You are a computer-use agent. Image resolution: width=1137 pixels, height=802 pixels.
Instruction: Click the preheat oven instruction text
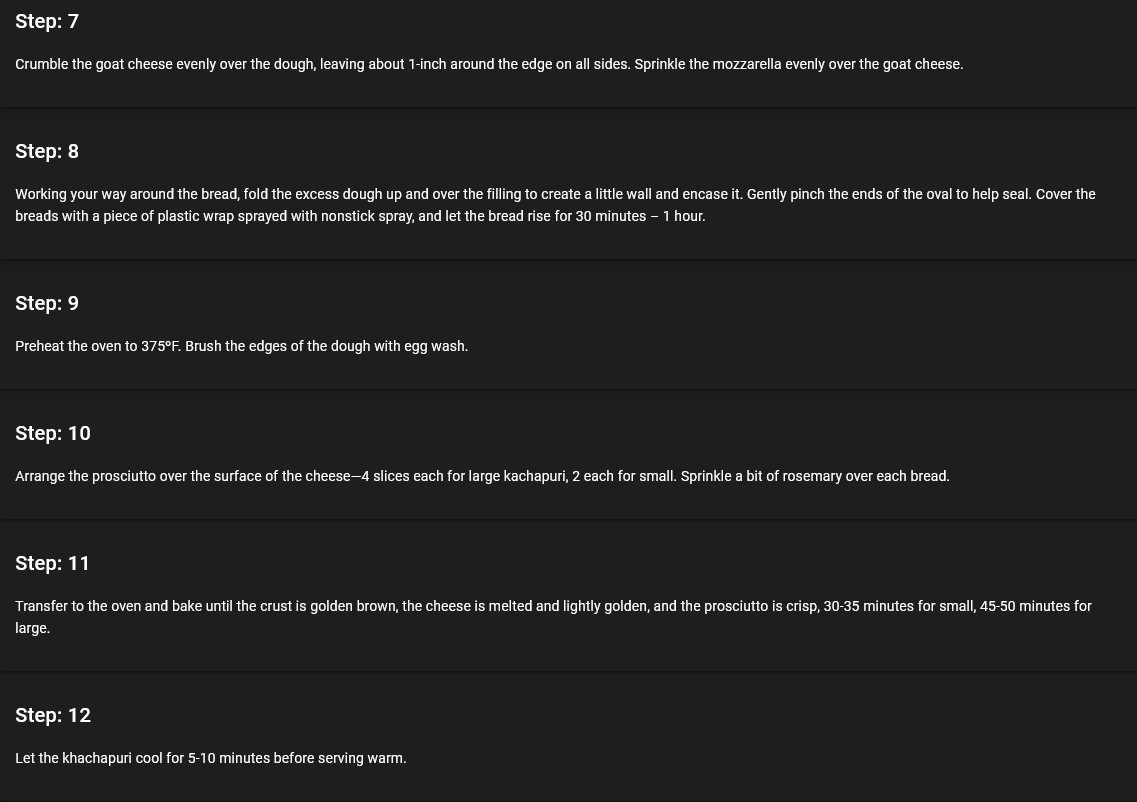[241, 346]
